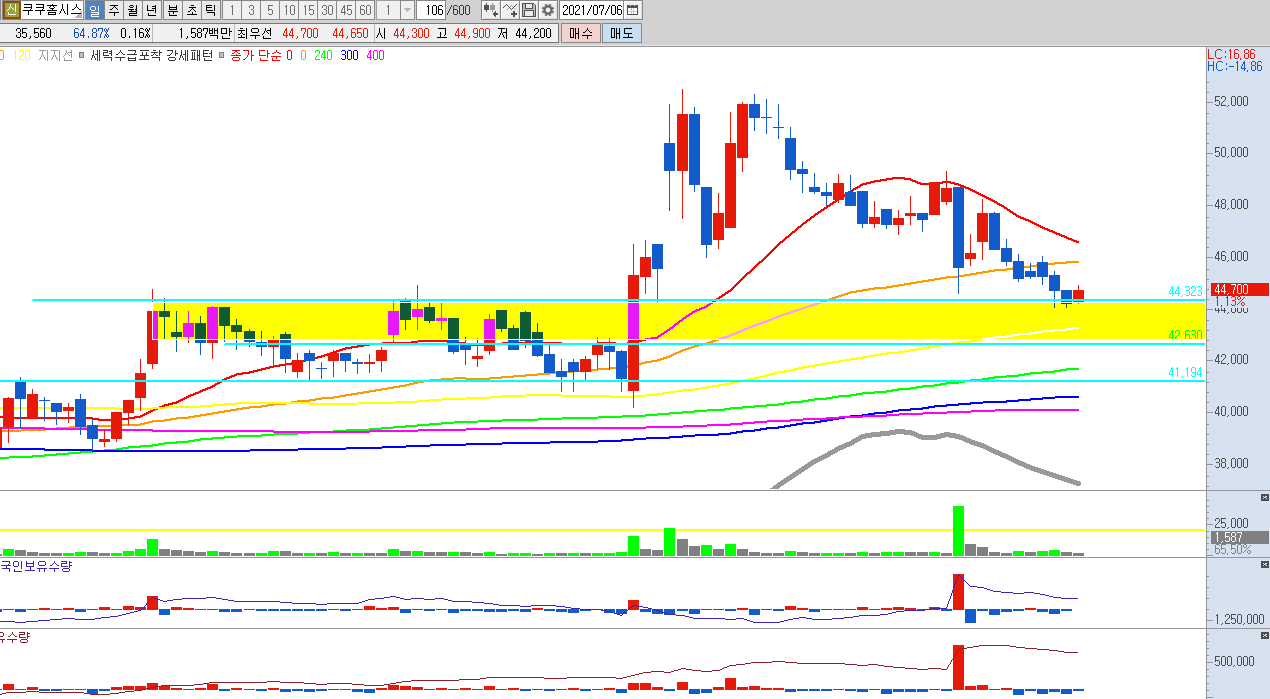Choose the 60 interval preset button
1270x699 pixels.
click(365, 10)
